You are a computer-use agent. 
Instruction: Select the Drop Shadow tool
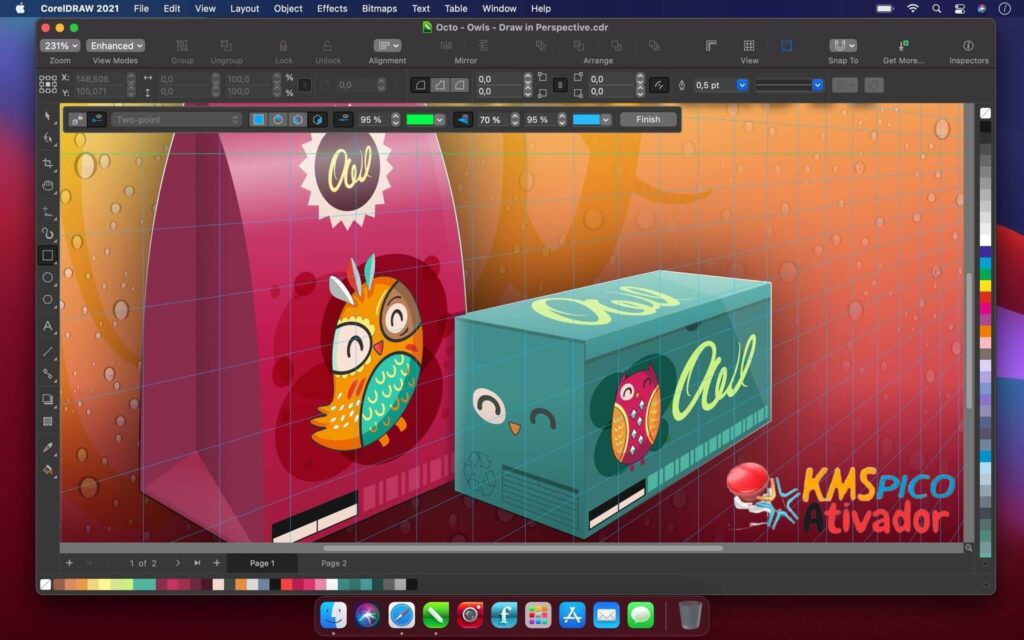(48, 399)
